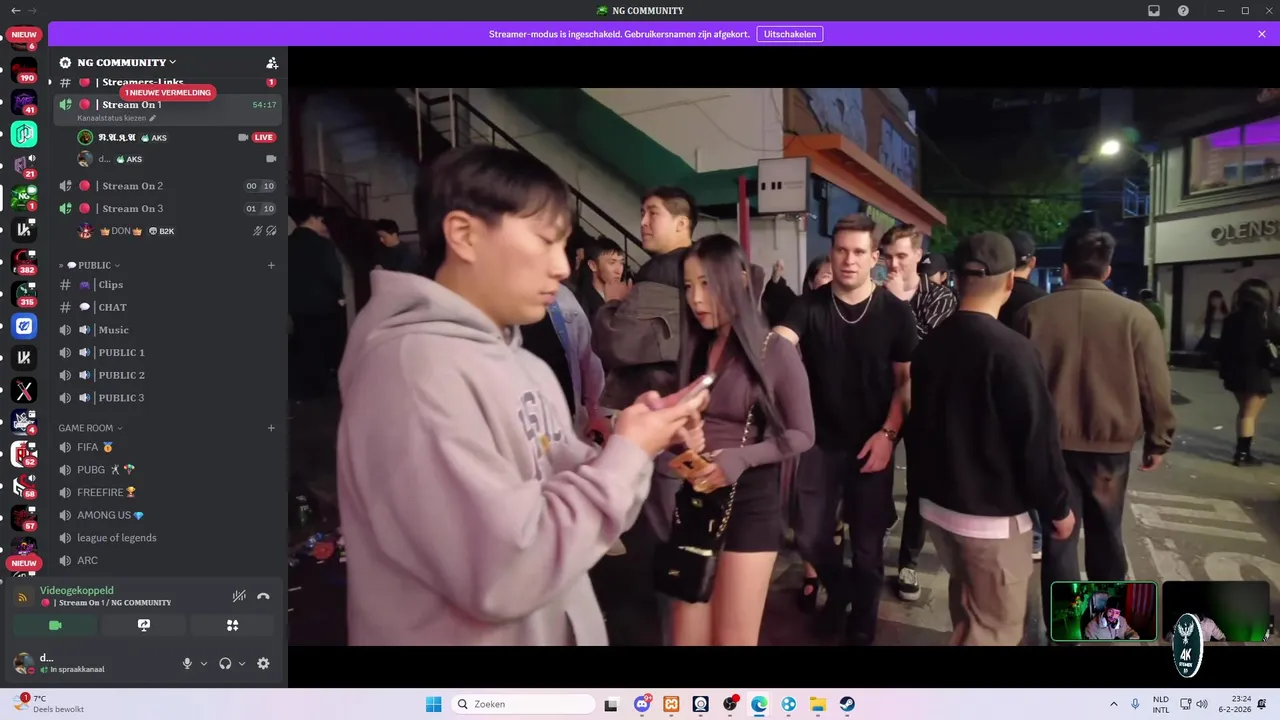Join the PUBLIC 1 voice channel

pos(167,353)
